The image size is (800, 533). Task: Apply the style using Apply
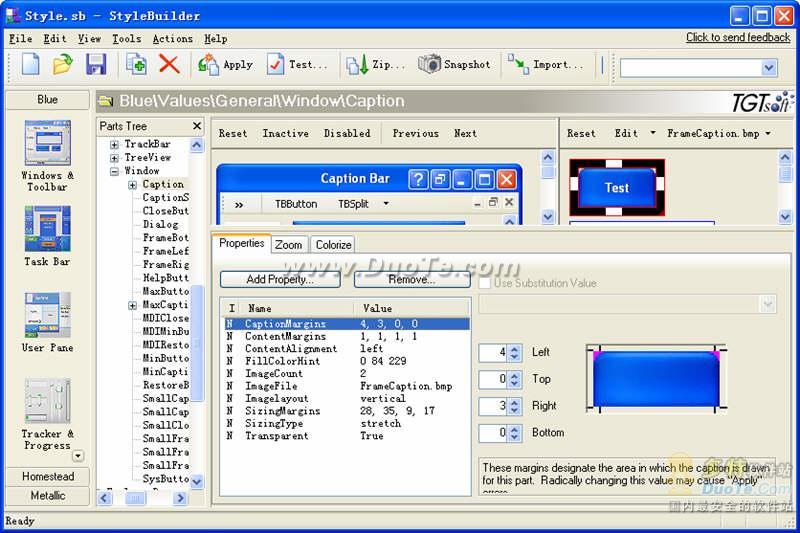(x=226, y=65)
